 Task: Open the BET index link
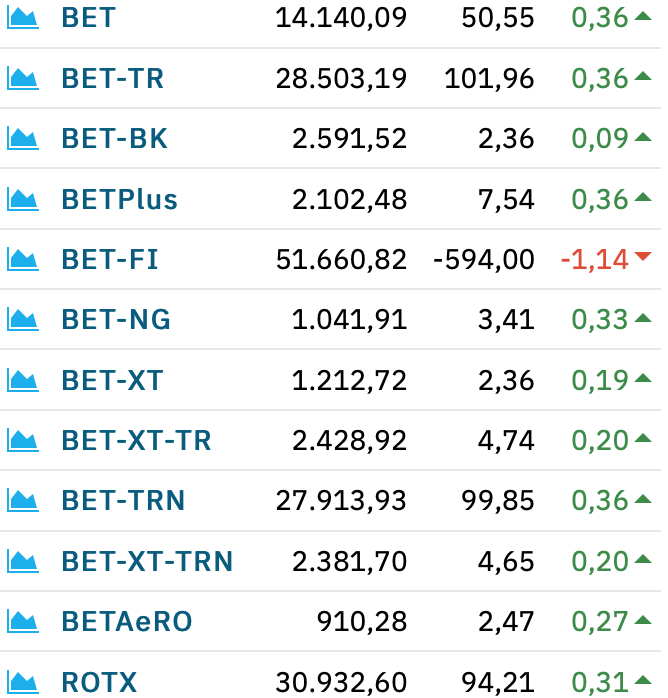[89, 18]
